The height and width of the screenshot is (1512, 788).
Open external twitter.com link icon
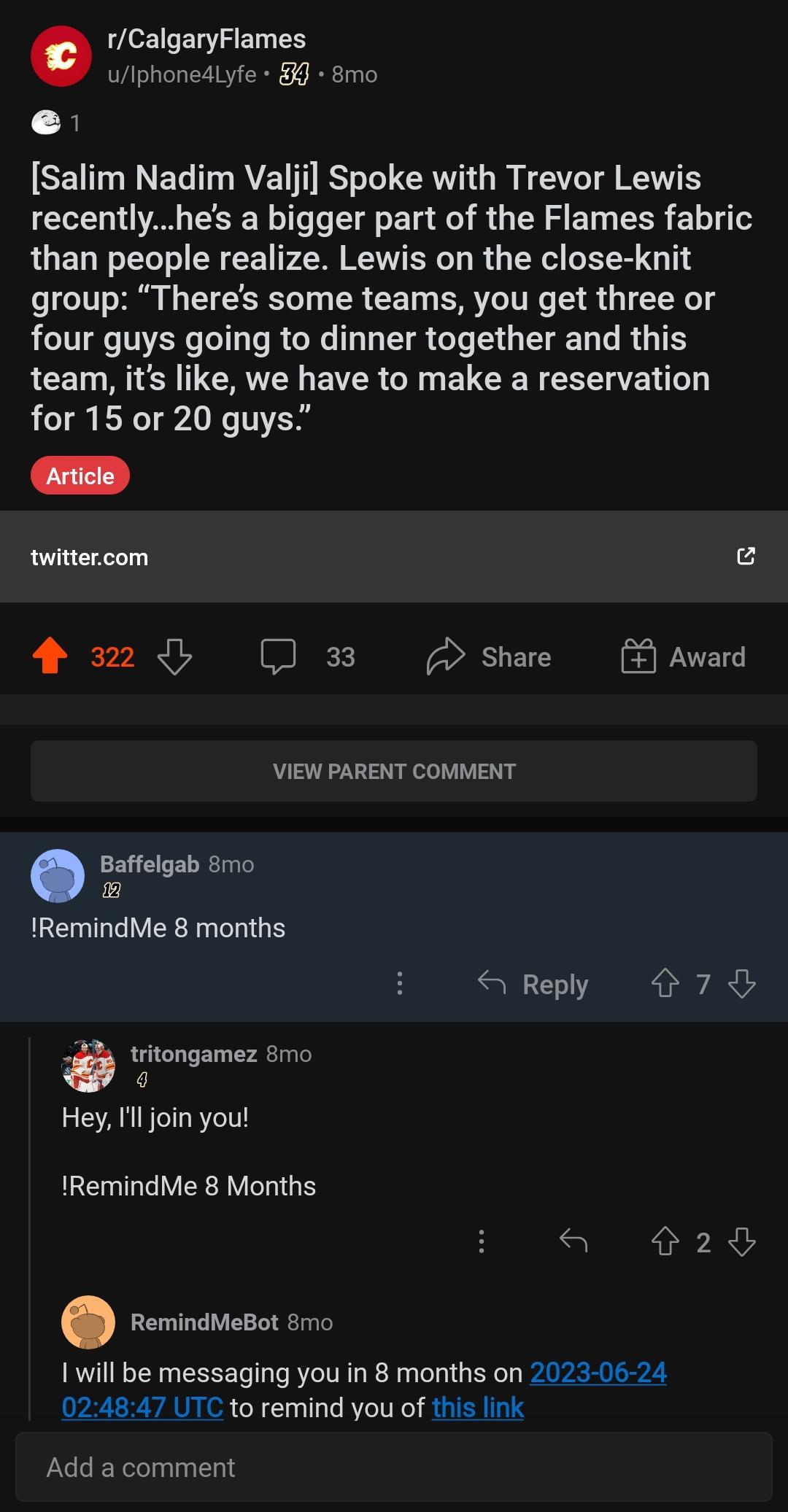[x=746, y=557]
